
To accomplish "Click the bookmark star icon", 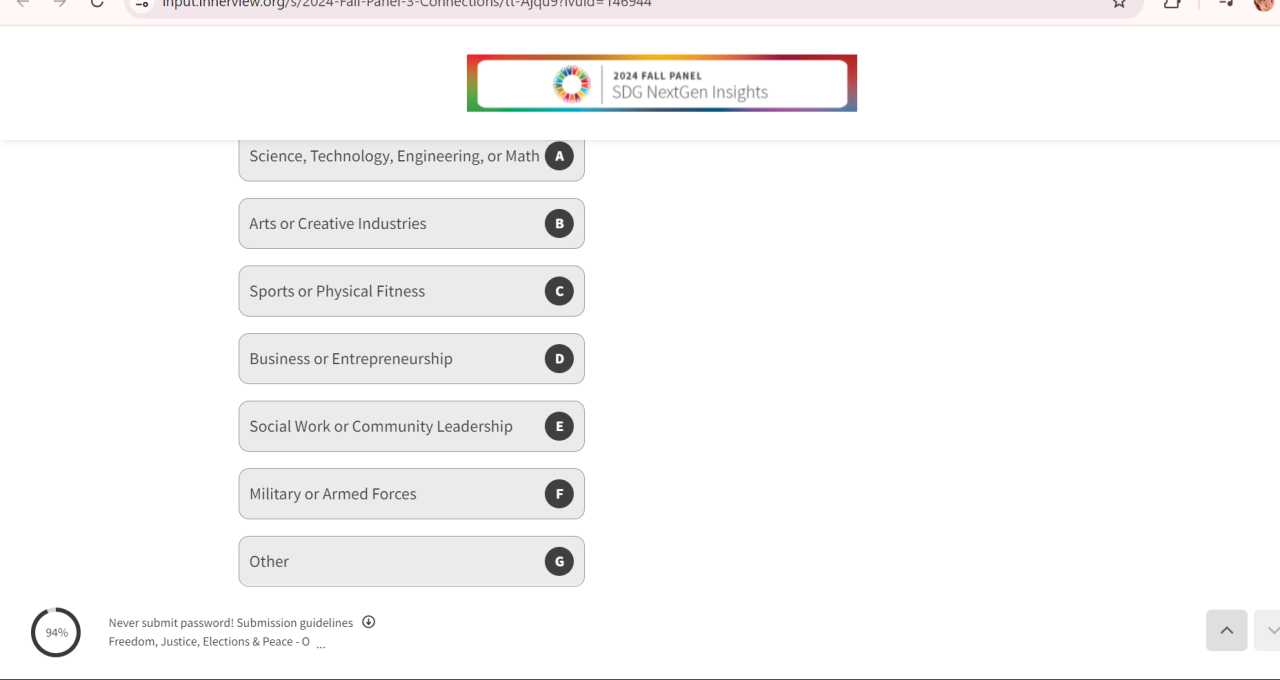I will coord(1119,3).
